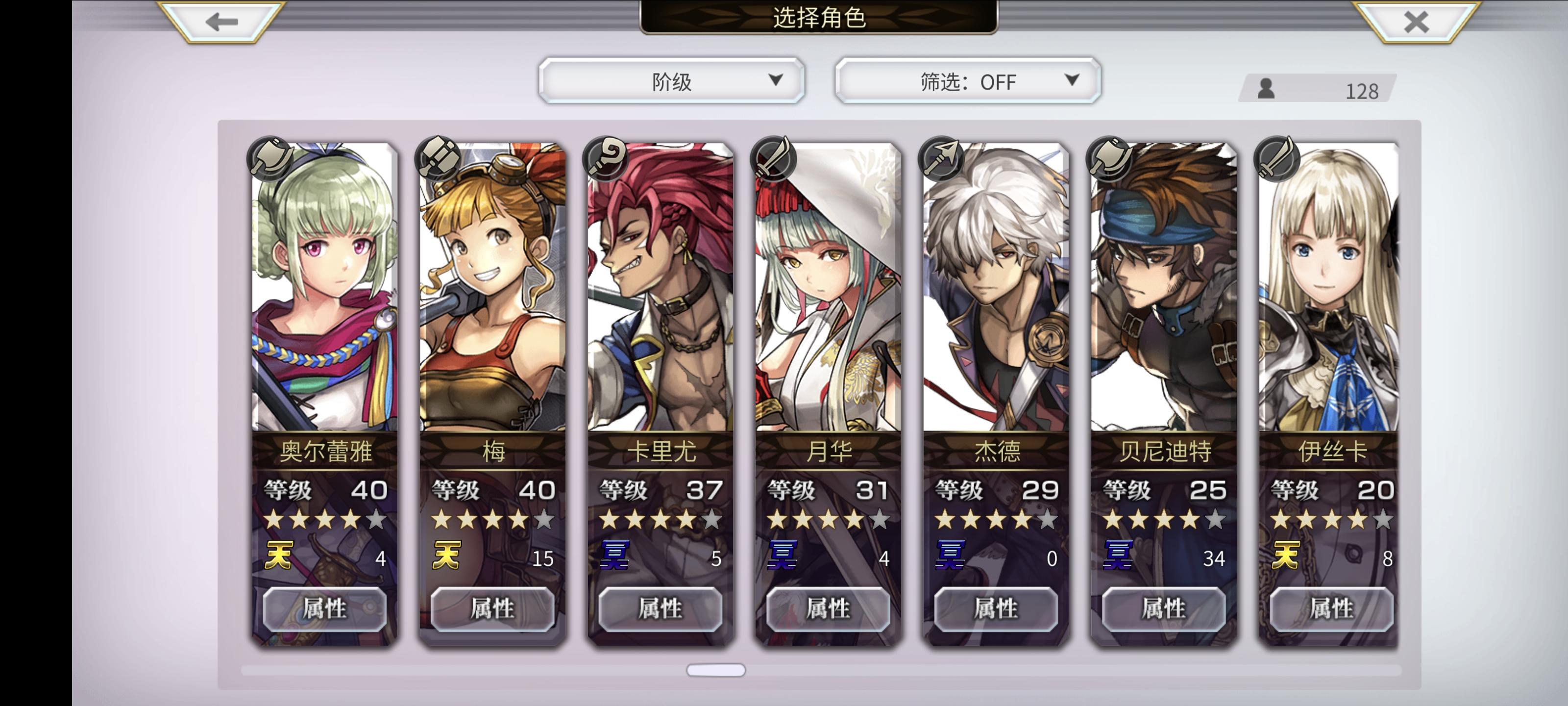The width and height of the screenshot is (1568, 706).
Task: Select the 伊丝卡 character portrait
Action: pos(1329,287)
